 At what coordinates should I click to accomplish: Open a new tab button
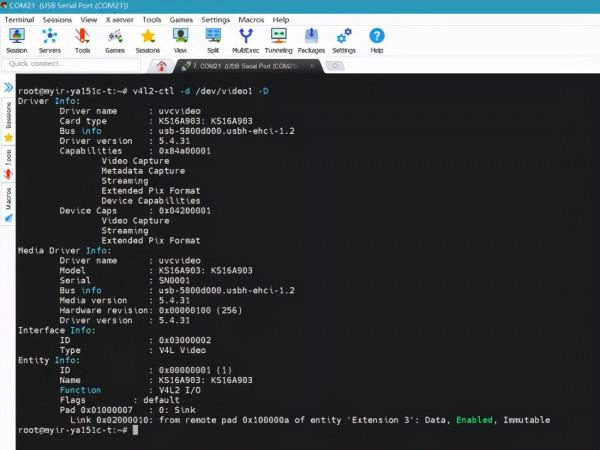coord(335,66)
